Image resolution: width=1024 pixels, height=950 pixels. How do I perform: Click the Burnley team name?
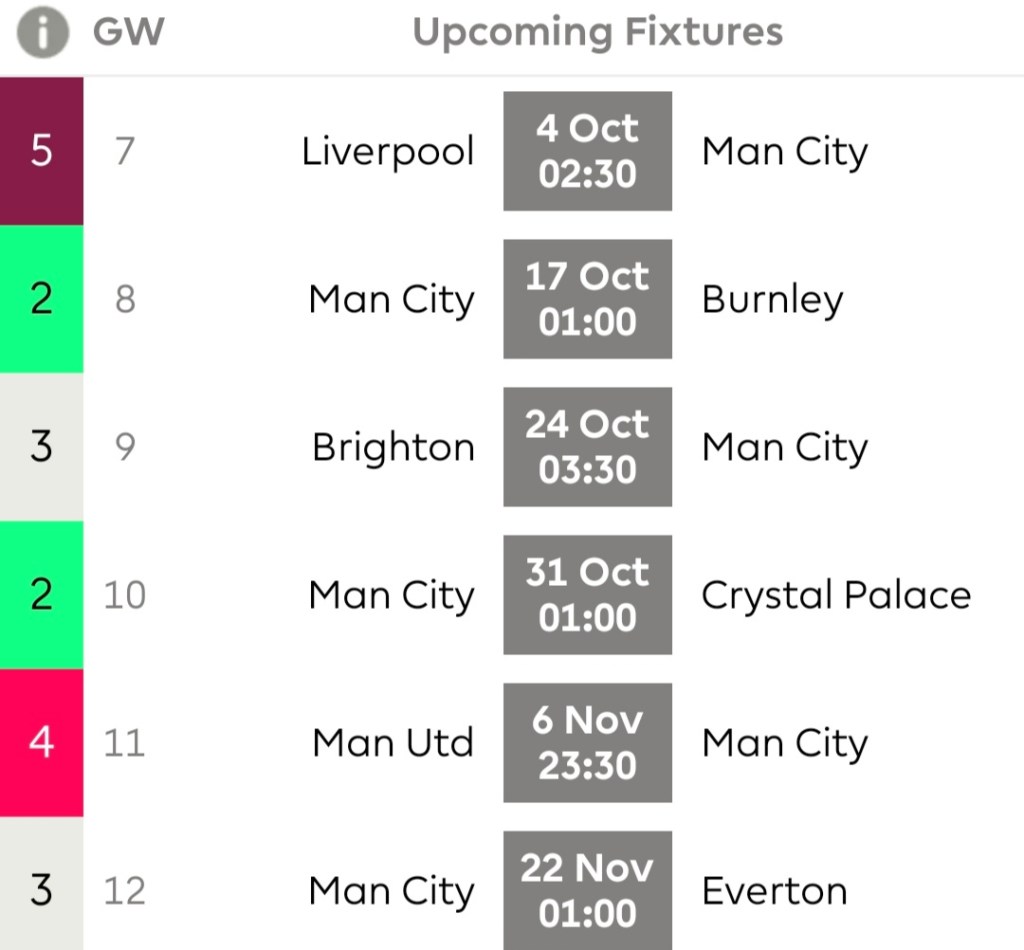772,300
